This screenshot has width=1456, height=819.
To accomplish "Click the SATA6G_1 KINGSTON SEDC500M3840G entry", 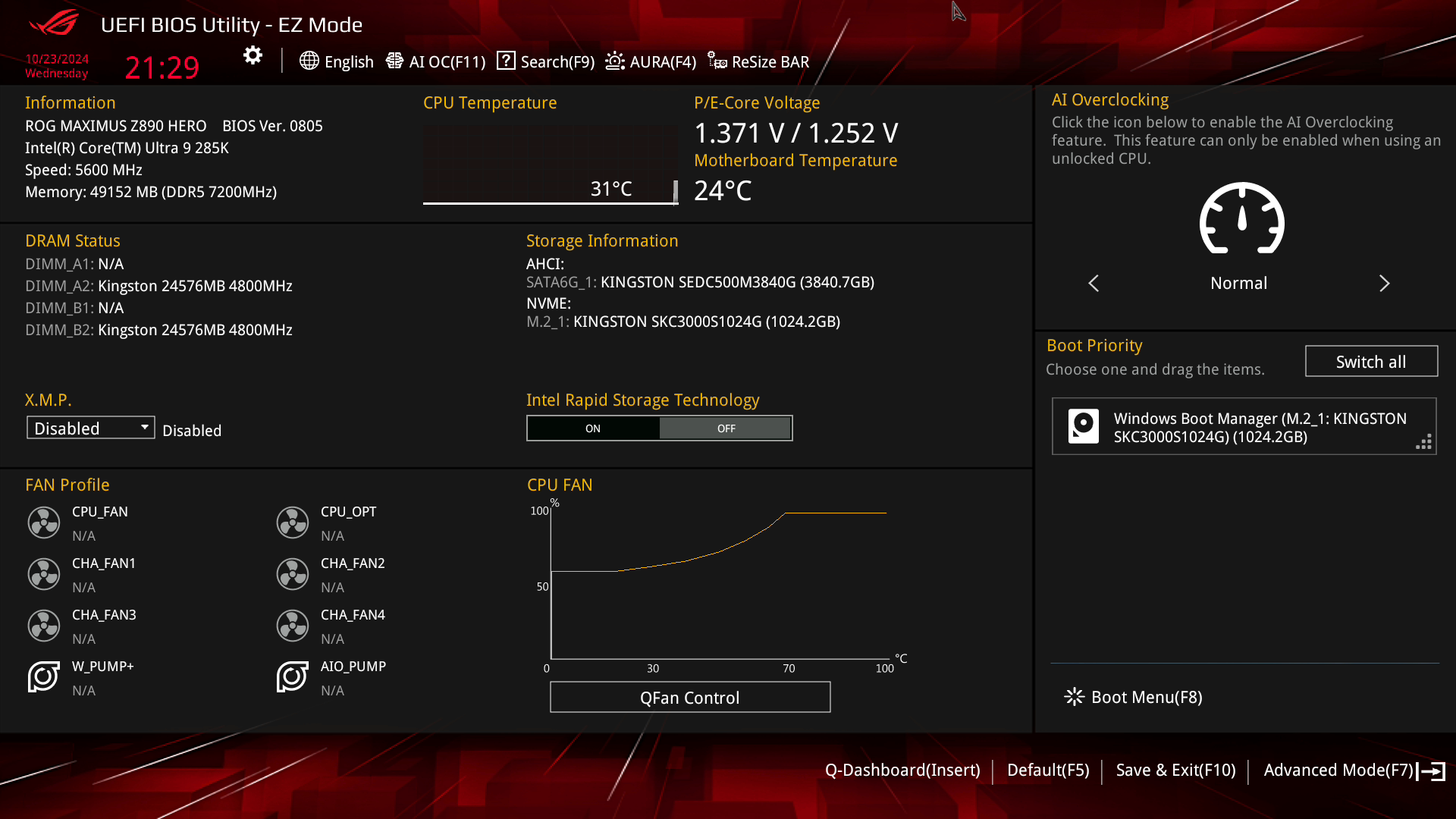I will 700,282.
